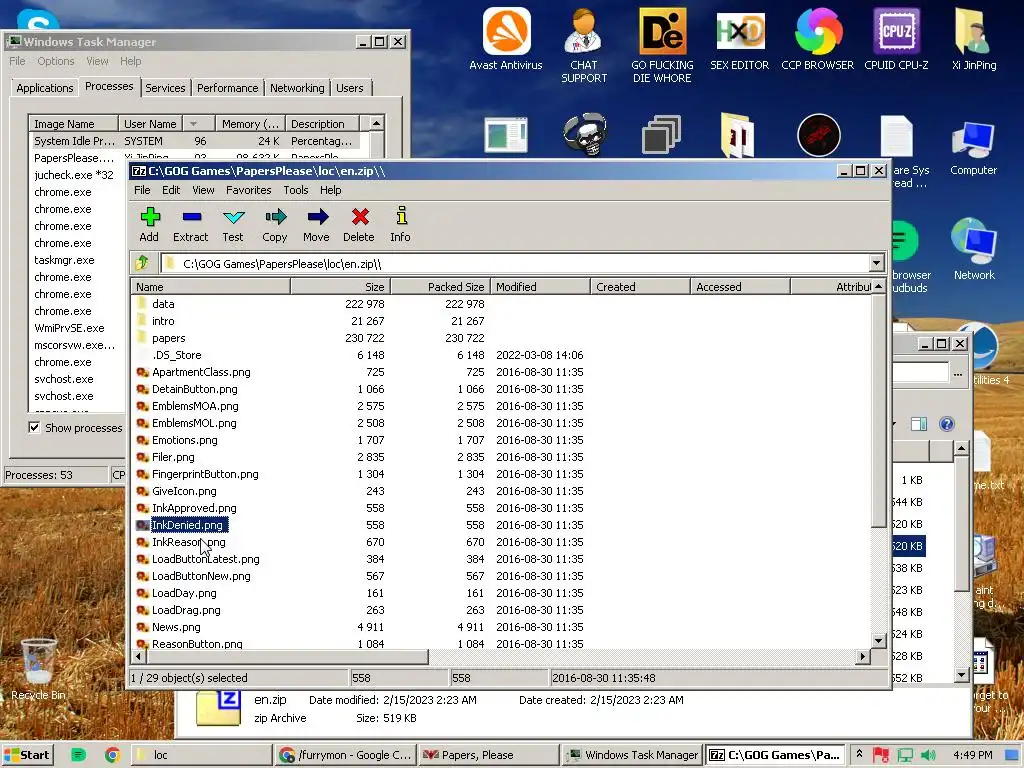Open the Recycle Bin

point(39,669)
